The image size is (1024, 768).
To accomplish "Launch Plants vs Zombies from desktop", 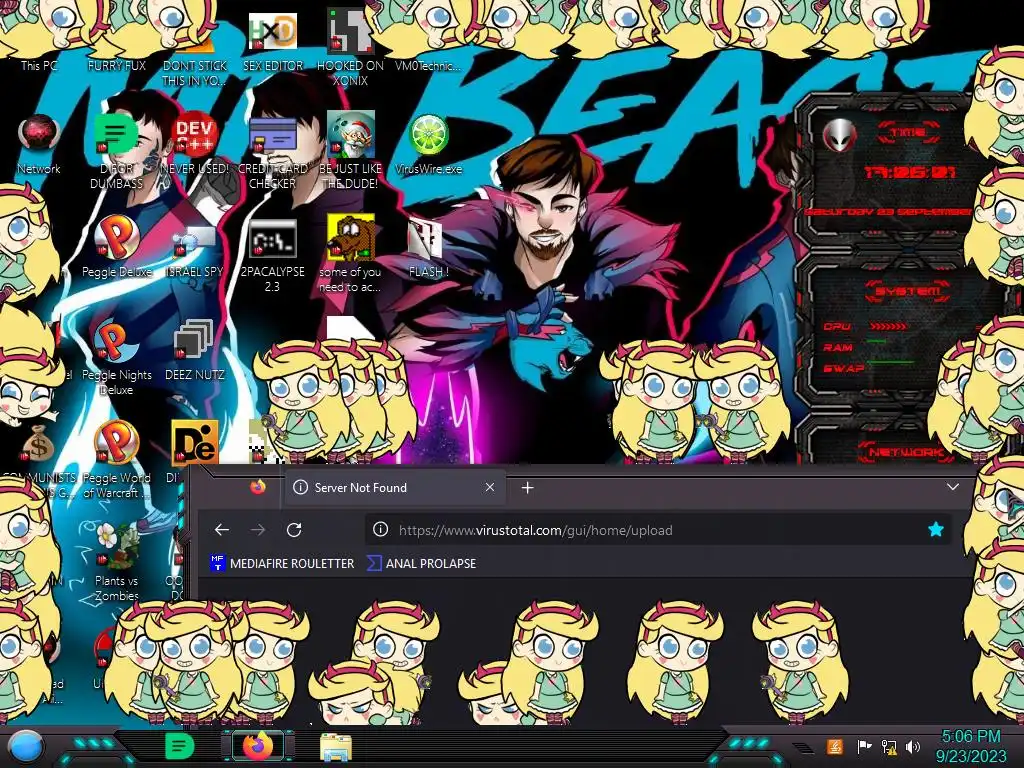I will pyautogui.click(x=116, y=546).
